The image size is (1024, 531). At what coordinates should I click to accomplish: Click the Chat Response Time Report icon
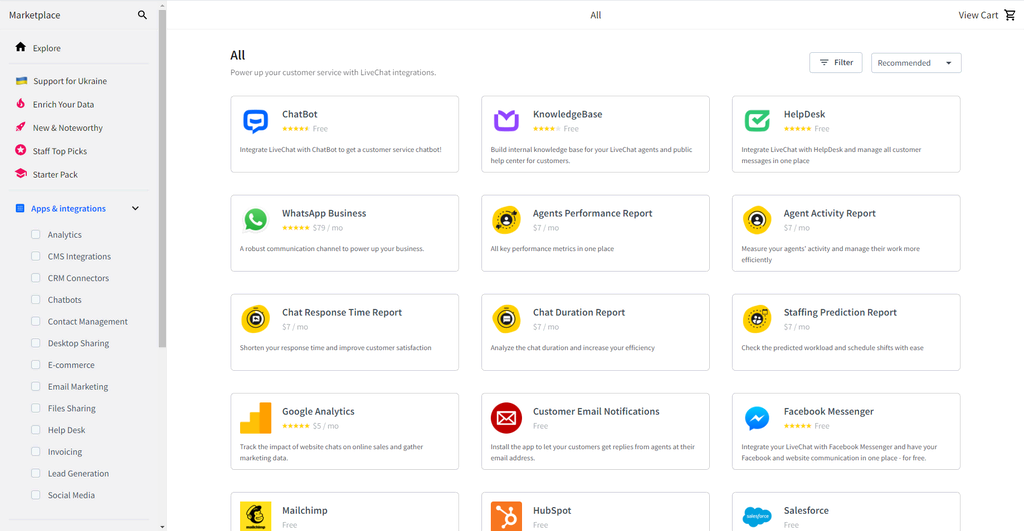[255, 319]
